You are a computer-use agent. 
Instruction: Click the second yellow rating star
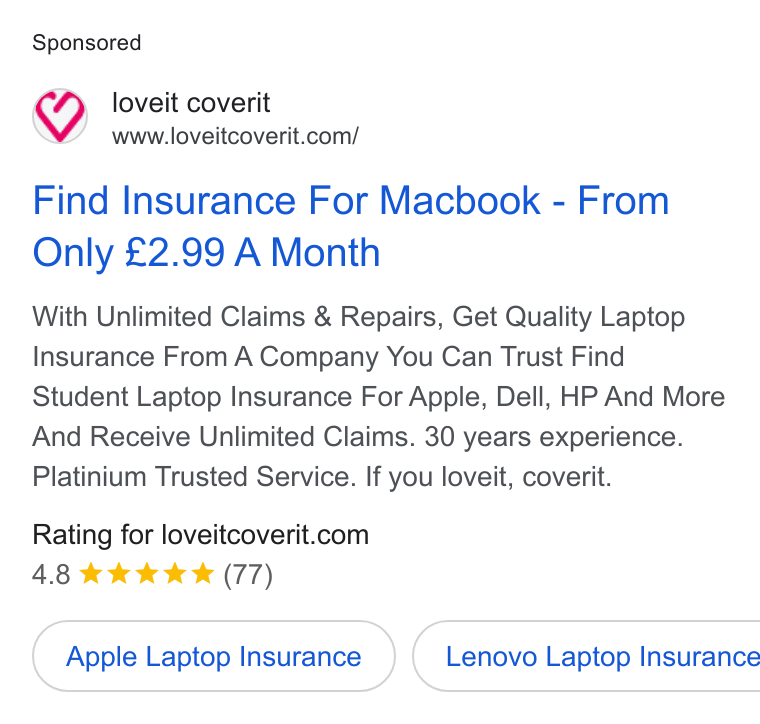tap(119, 574)
